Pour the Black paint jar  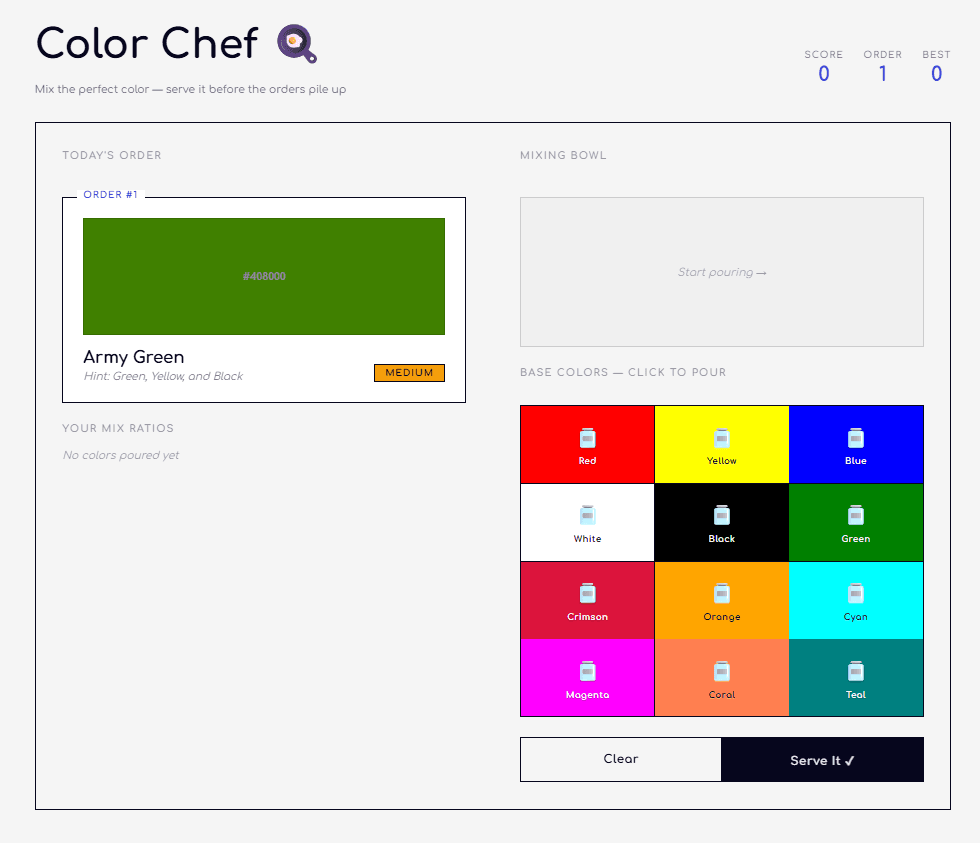721,521
